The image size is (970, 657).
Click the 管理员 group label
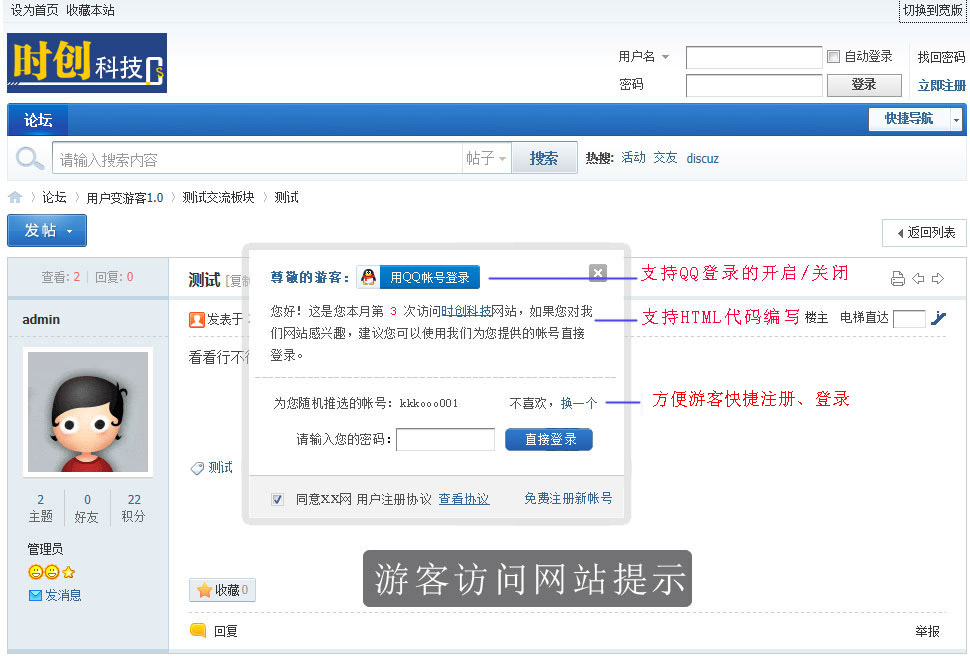(x=45, y=549)
